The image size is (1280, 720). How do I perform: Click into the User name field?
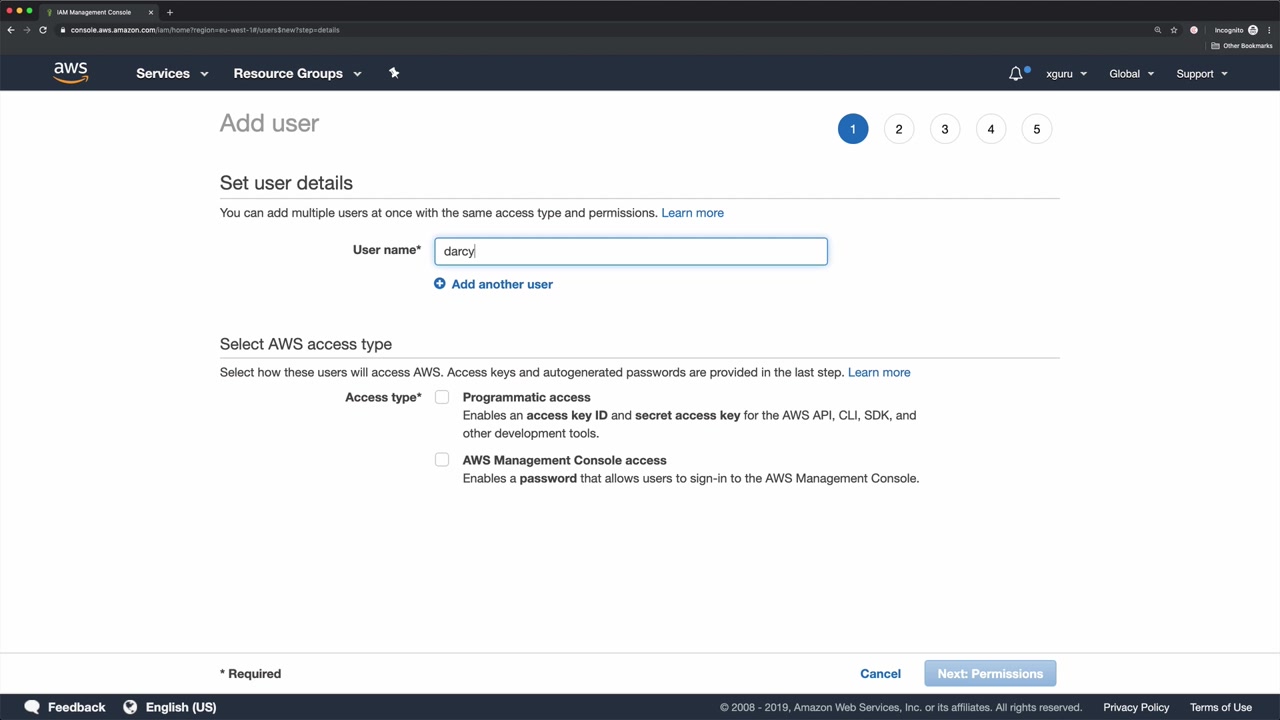pyautogui.click(x=631, y=251)
